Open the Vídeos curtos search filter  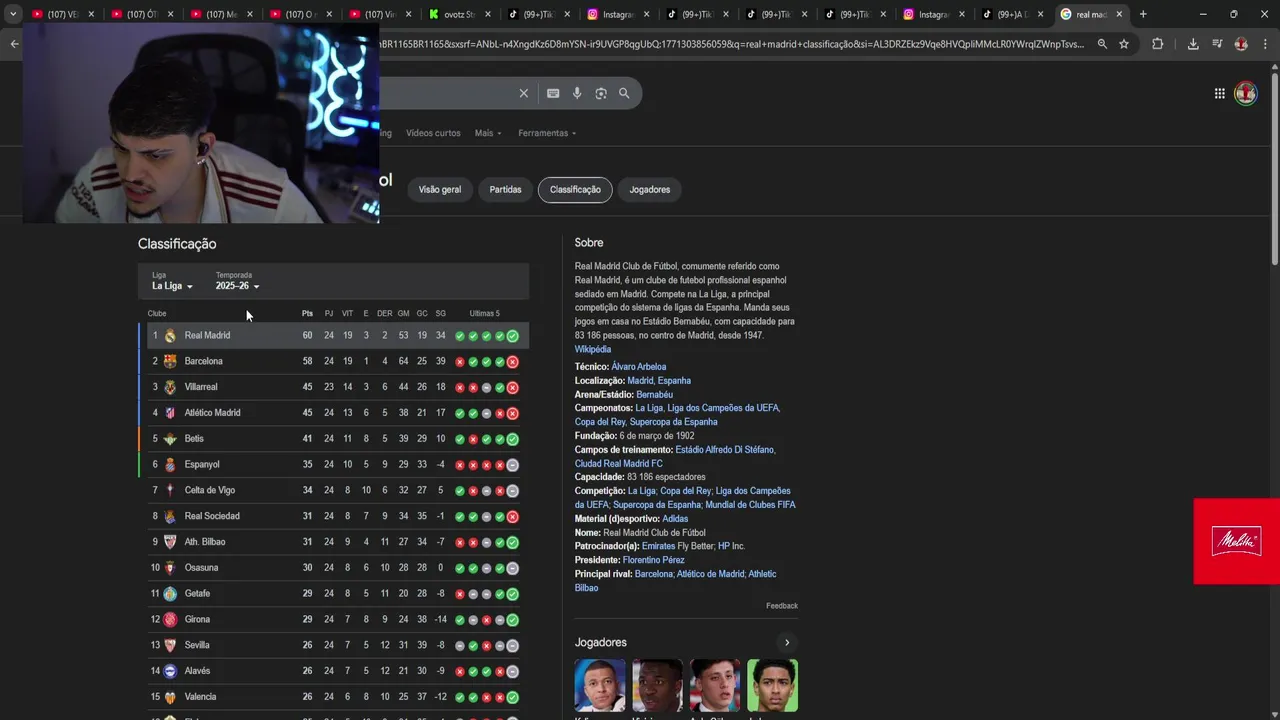coord(433,133)
